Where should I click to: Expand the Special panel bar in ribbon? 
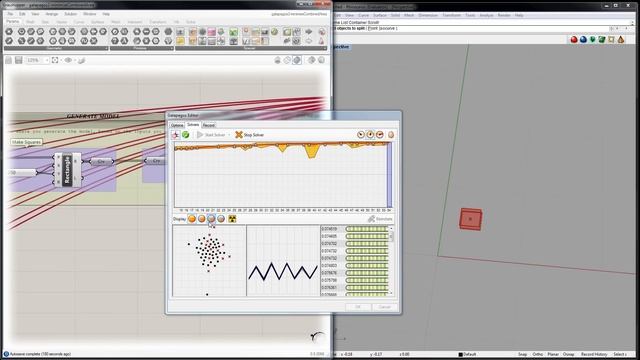(x=251, y=48)
